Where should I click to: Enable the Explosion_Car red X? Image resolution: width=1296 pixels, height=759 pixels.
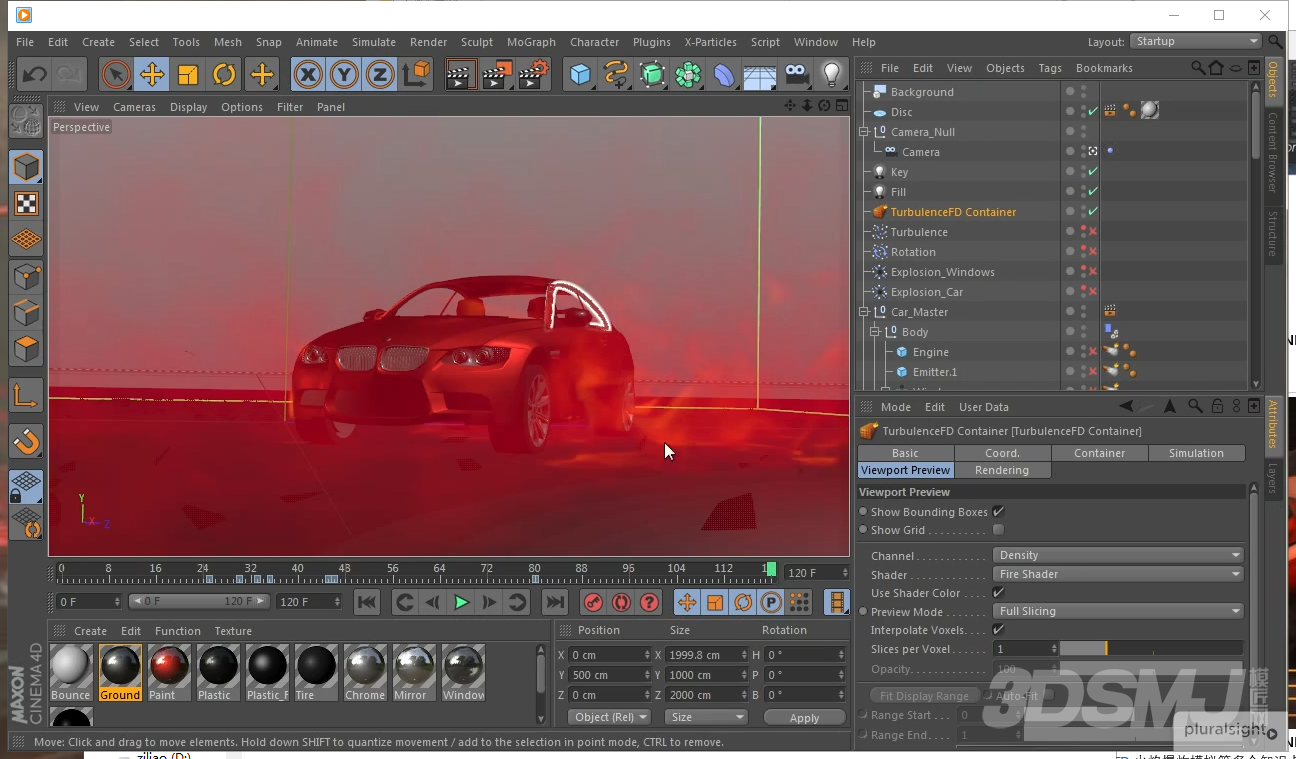1093,292
